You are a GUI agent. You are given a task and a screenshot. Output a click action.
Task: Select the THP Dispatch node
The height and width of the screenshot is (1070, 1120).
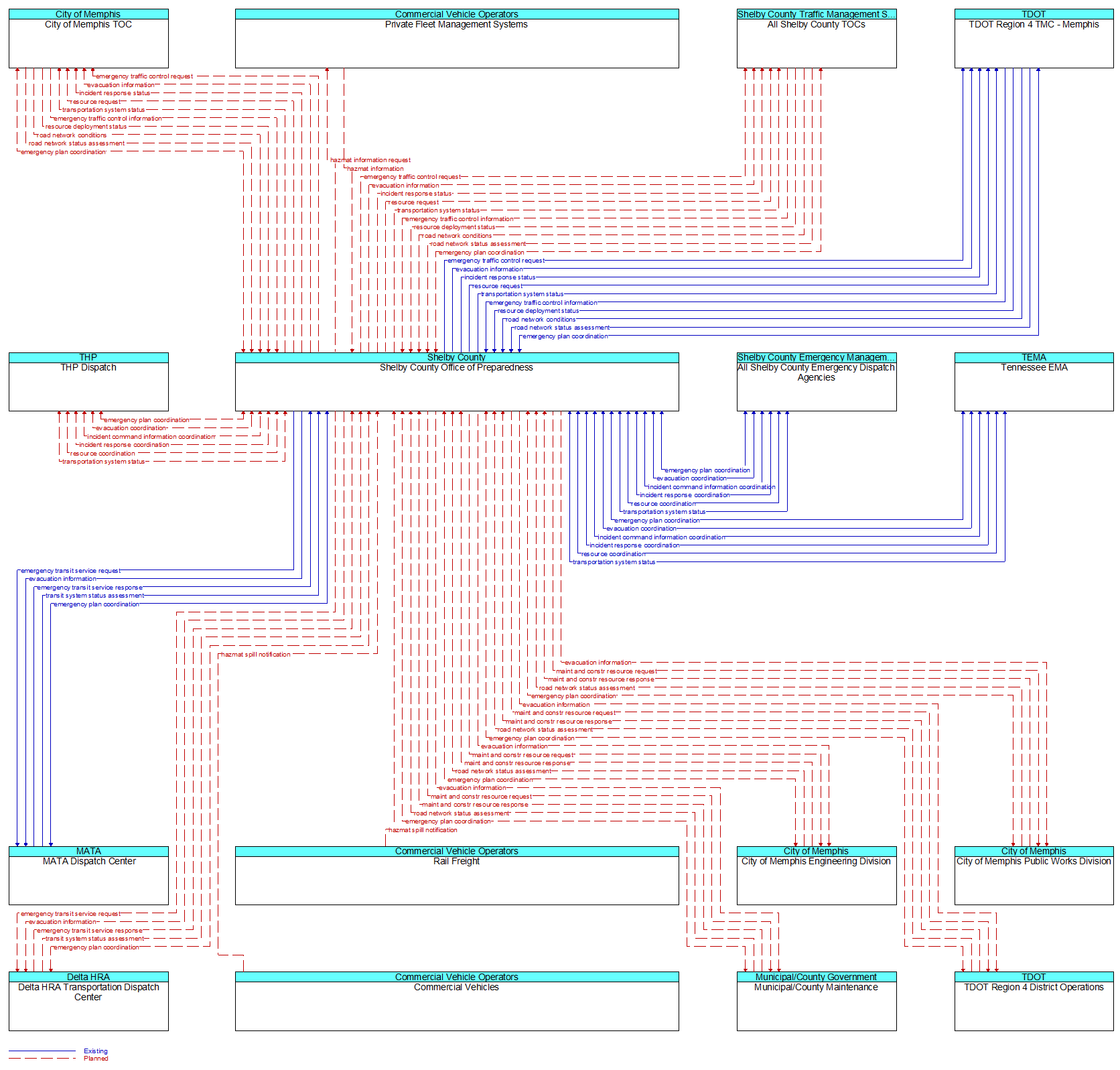pos(88,382)
